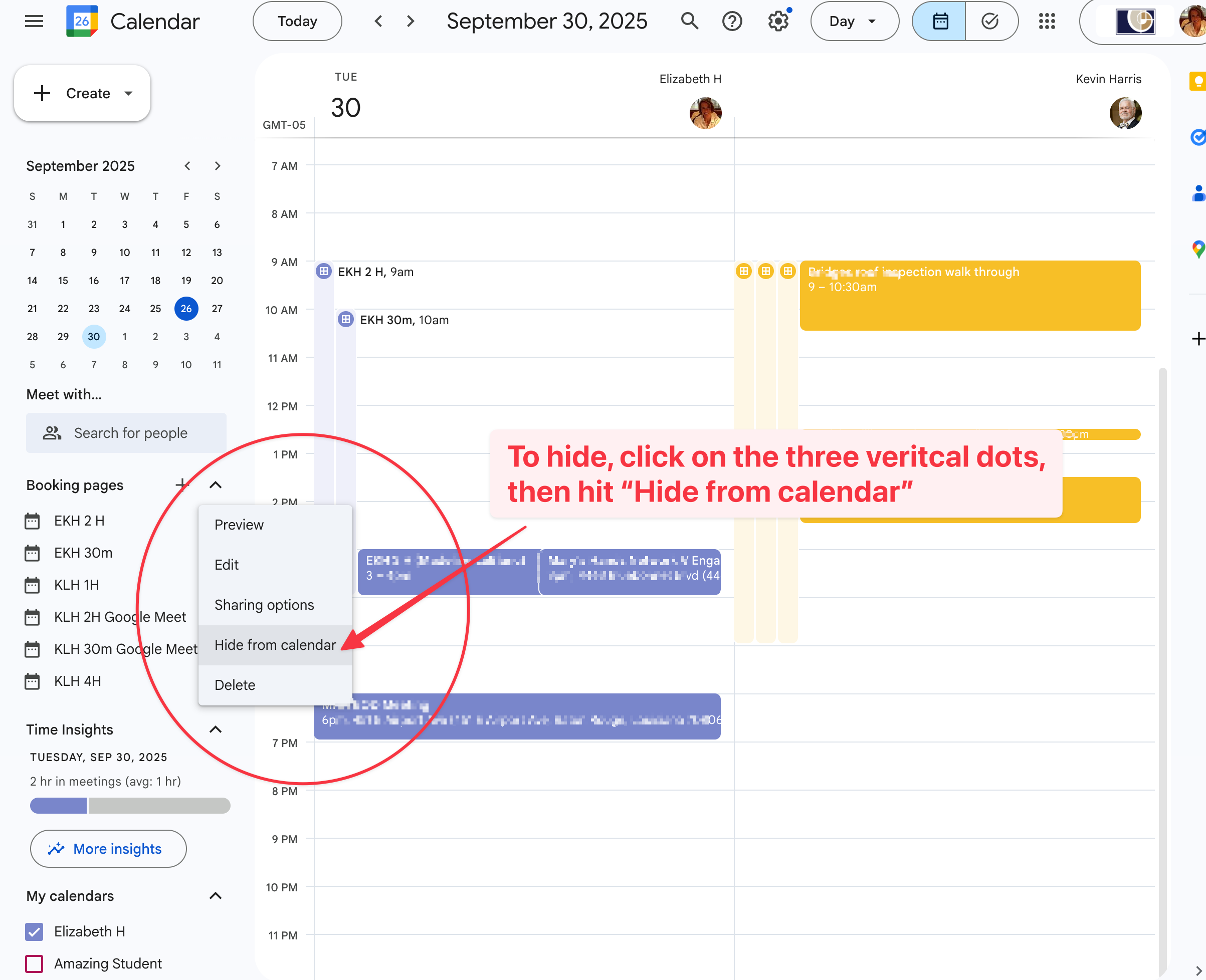Image resolution: width=1206 pixels, height=980 pixels.
Task: Open Google Keep in side panel
Action: [x=1197, y=81]
